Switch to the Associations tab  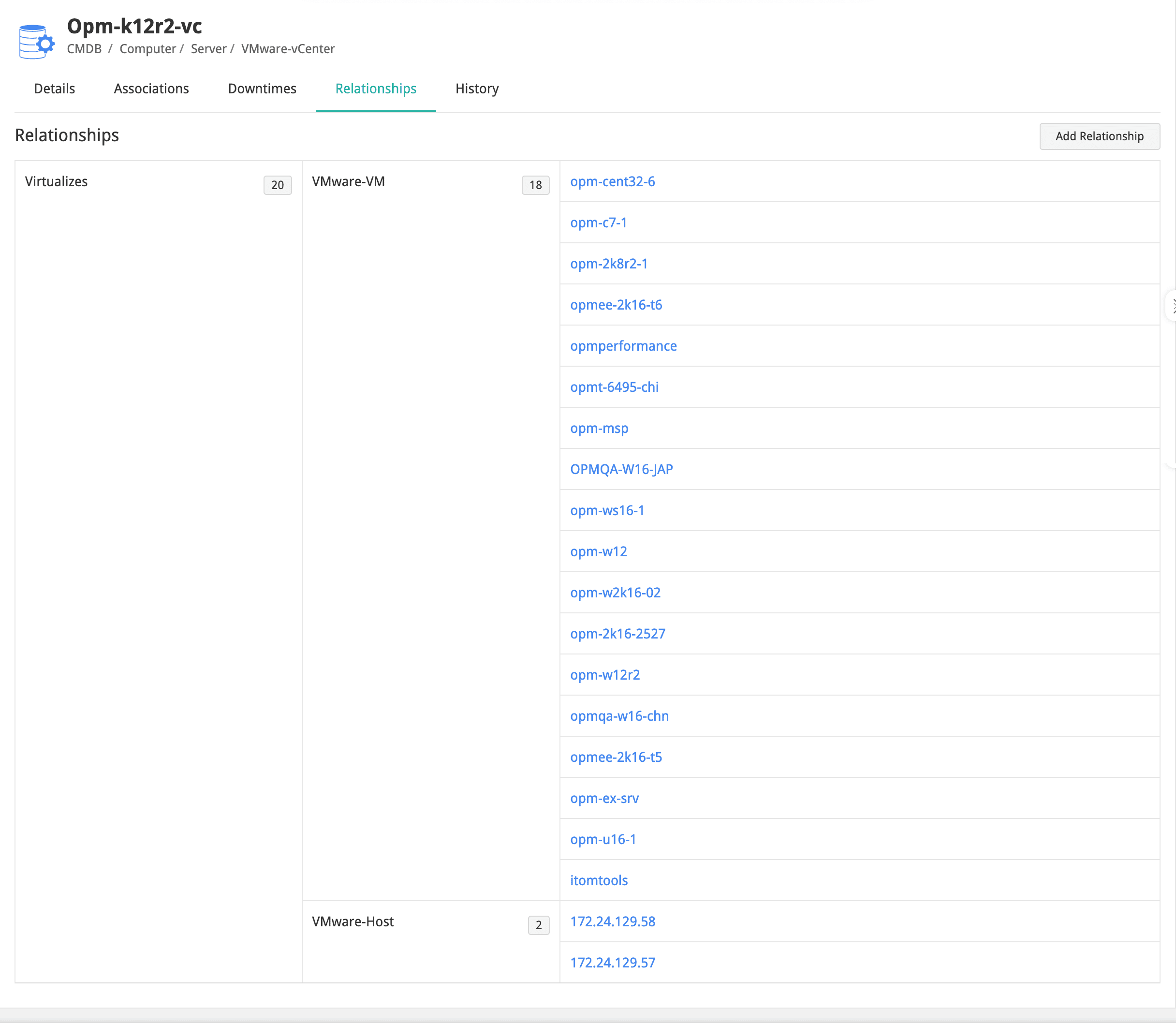(x=151, y=89)
